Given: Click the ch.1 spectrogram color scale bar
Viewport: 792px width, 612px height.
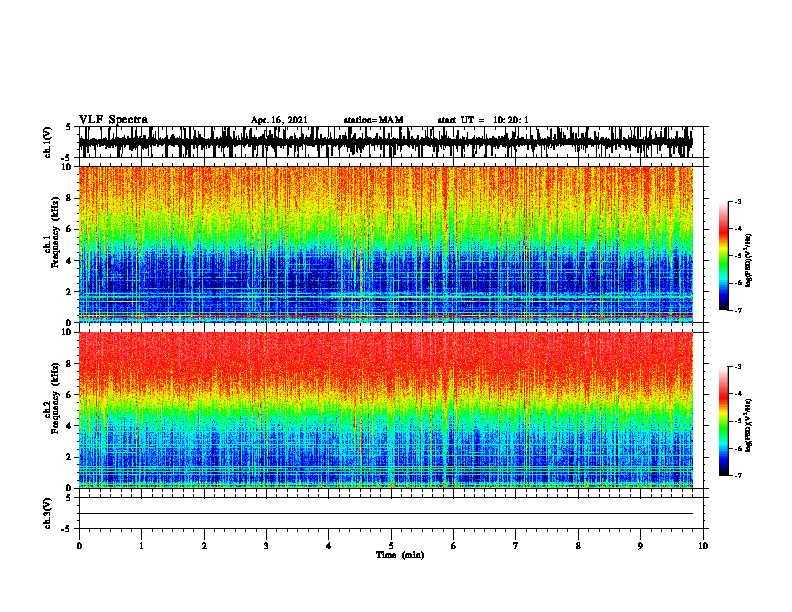Looking at the screenshot, I should click(723, 256).
